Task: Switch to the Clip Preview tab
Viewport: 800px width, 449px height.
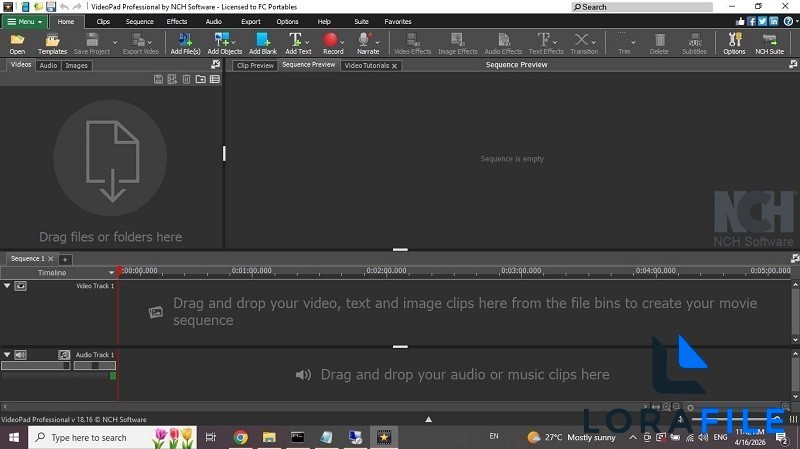Action: coord(255,65)
